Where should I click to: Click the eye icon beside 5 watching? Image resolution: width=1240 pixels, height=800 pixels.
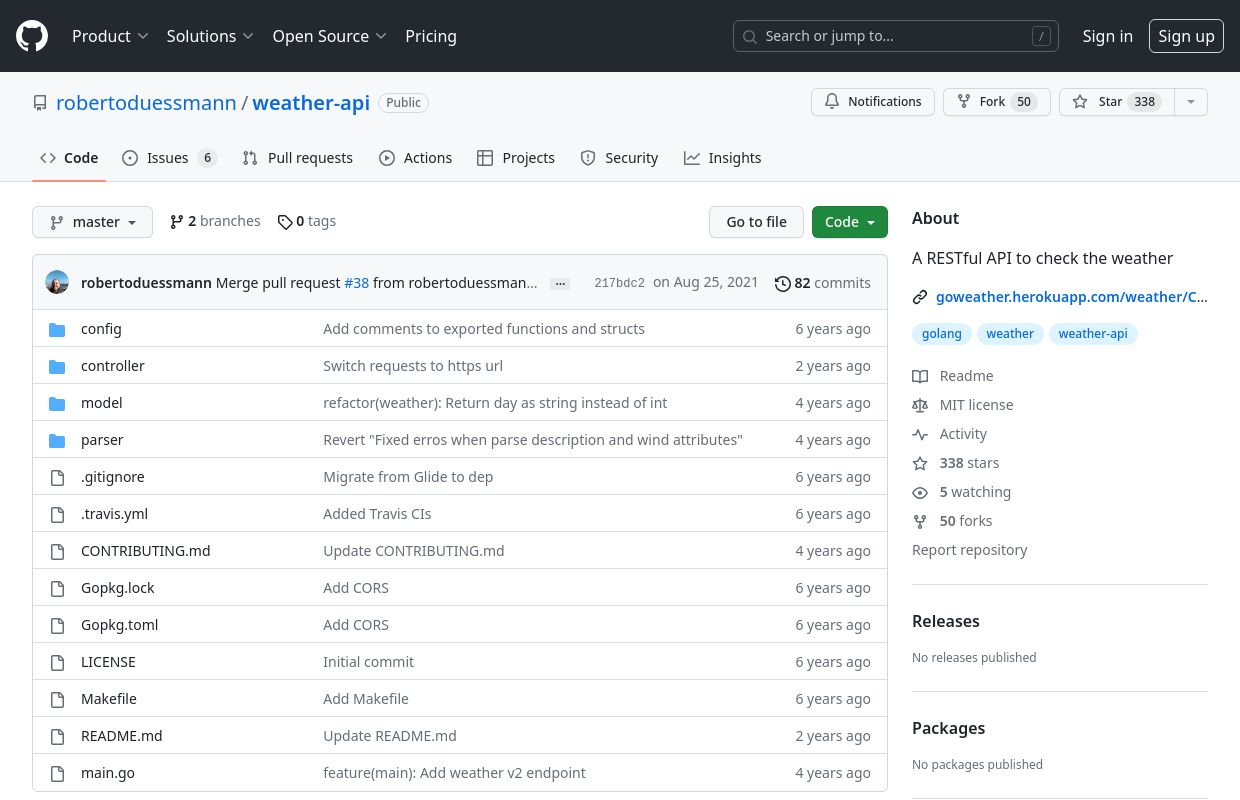(x=920, y=492)
